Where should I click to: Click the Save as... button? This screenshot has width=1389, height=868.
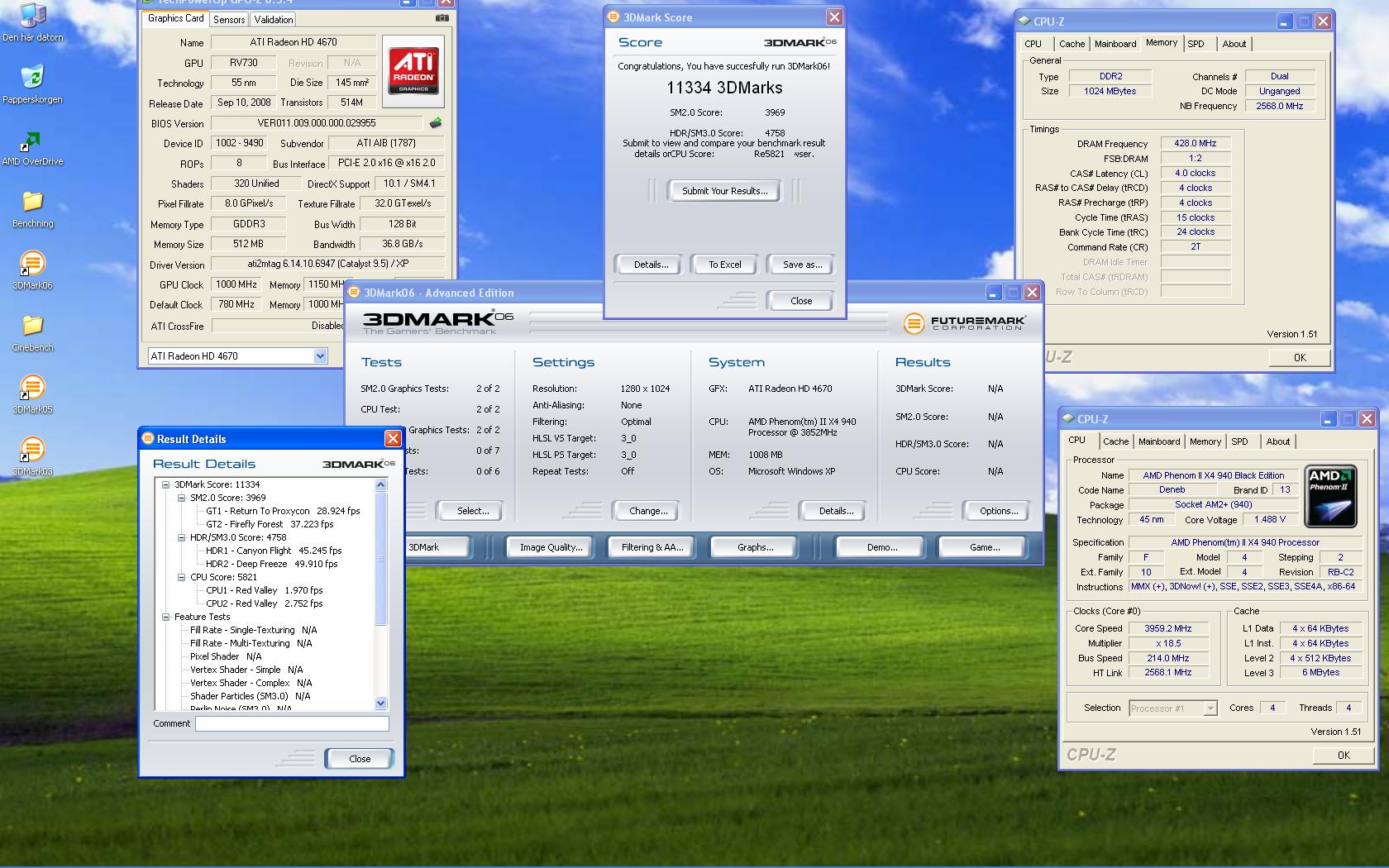coord(802,265)
